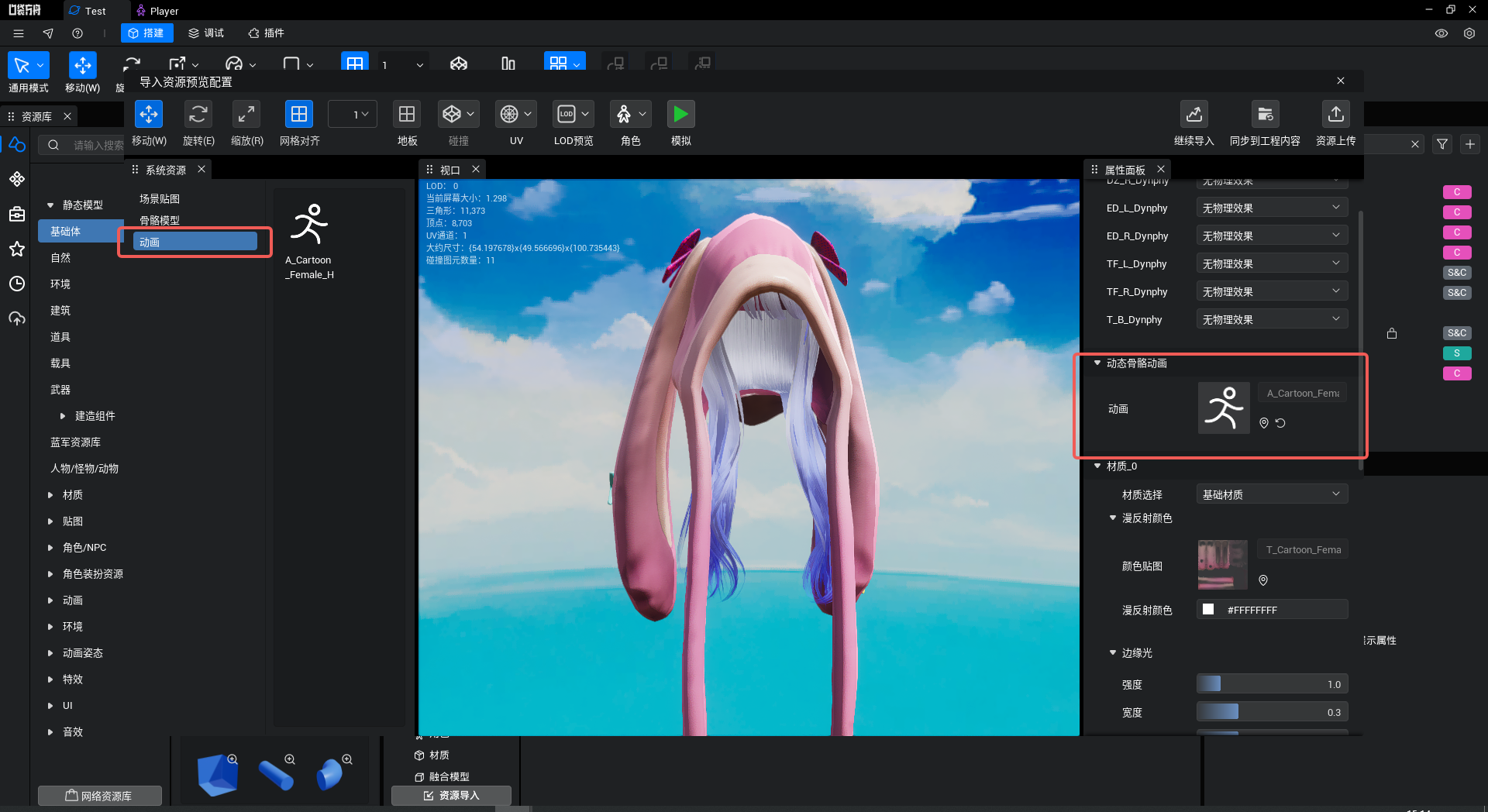The height and width of the screenshot is (812, 1488).
Task: Adjust the 强度 slider
Action: tap(1272, 684)
